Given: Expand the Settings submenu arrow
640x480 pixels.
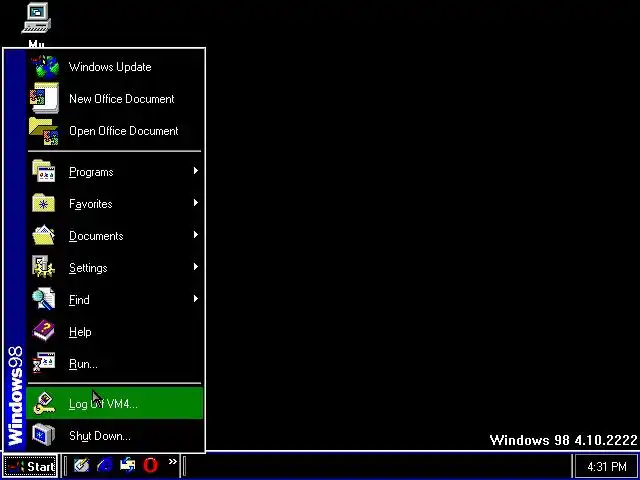Looking at the screenshot, I should 196,267.
